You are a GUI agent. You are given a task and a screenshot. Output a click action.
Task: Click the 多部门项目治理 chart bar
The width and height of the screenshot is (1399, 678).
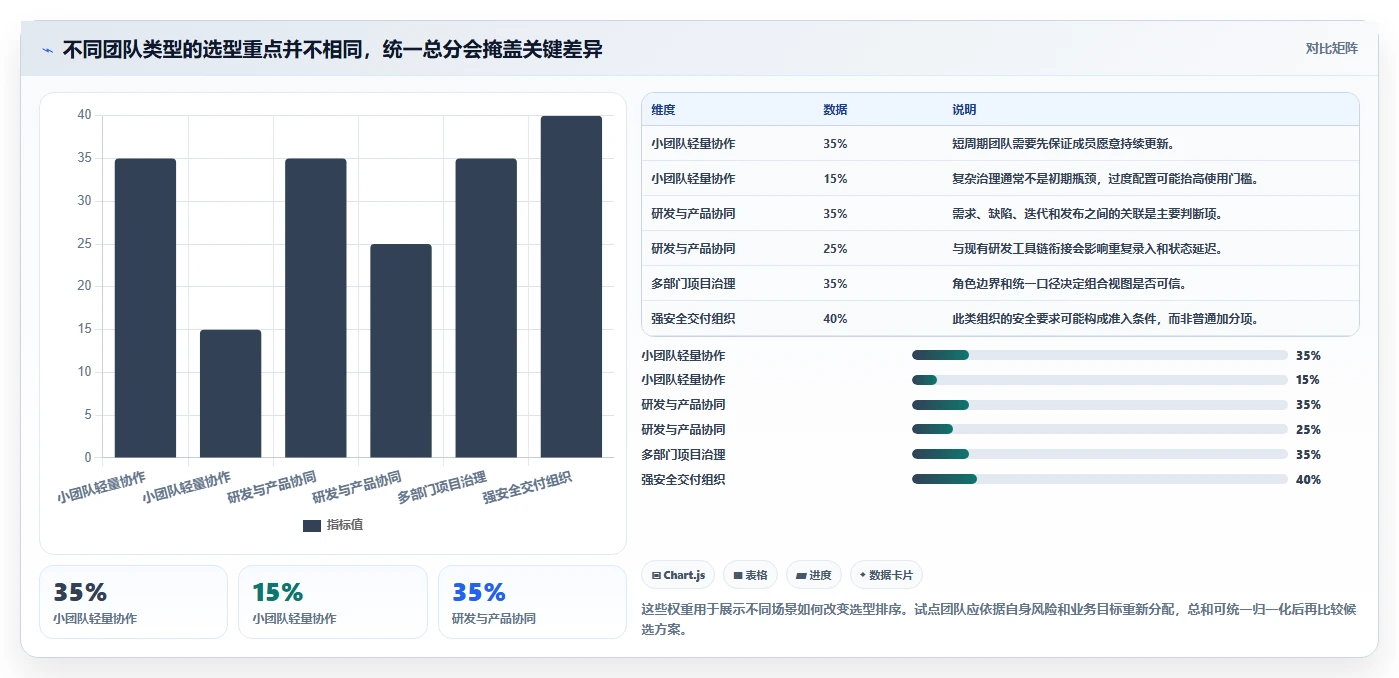[486, 308]
